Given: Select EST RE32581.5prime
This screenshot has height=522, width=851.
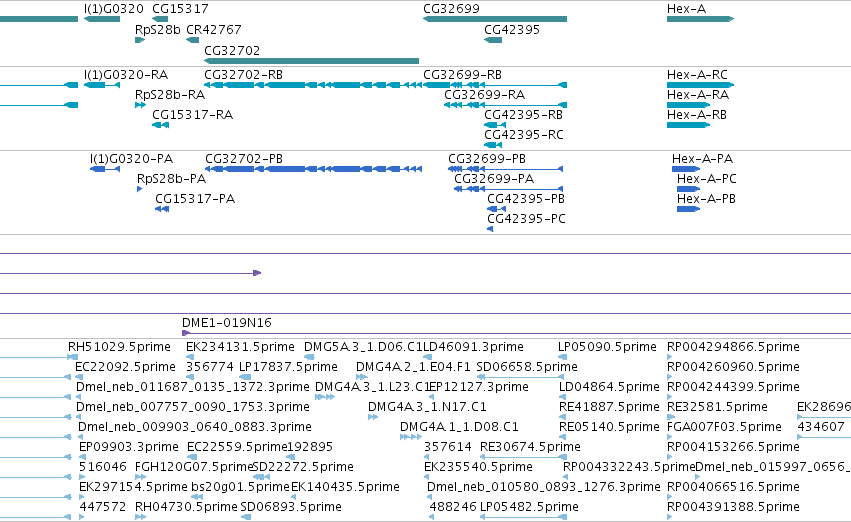Looking at the screenshot, I should coord(717,407).
